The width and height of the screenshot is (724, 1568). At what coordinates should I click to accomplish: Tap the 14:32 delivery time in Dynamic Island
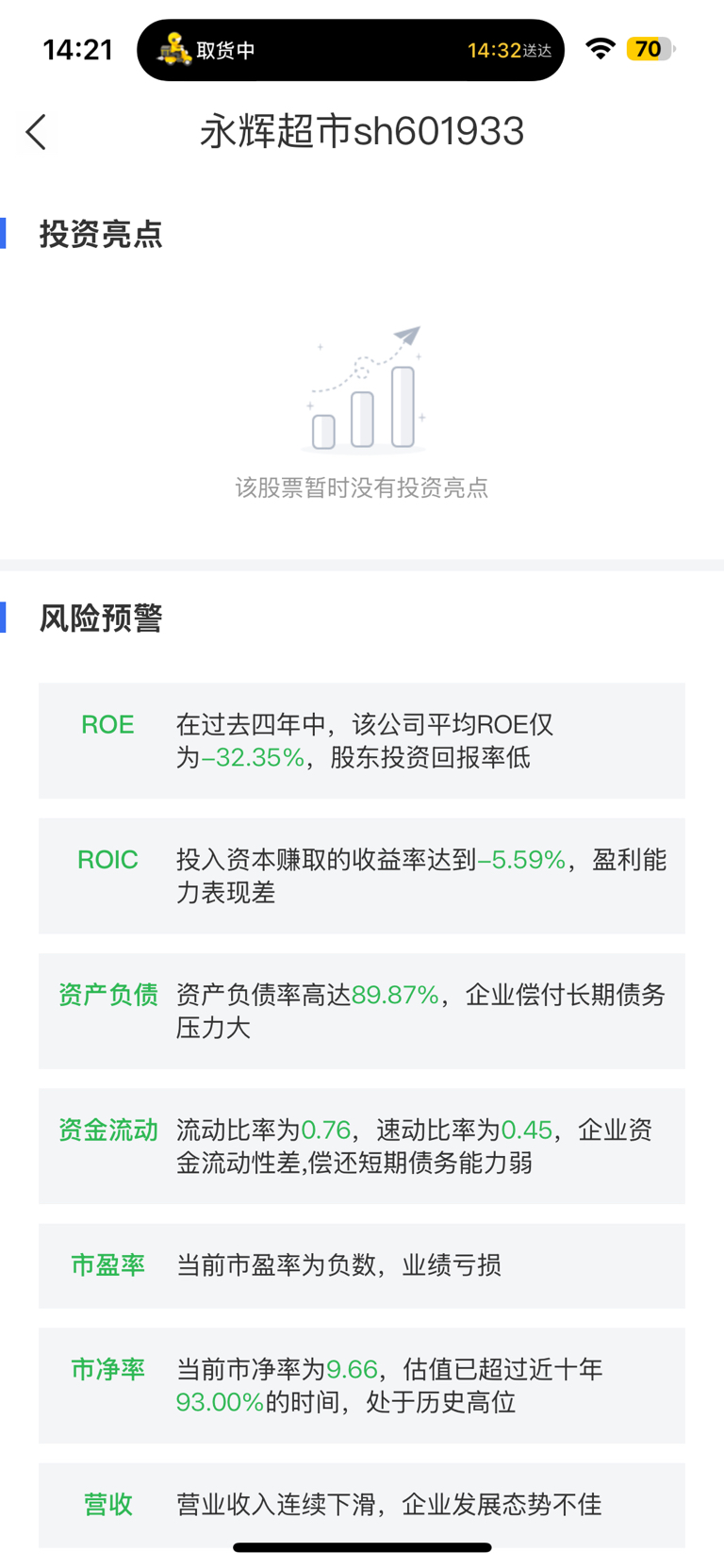495,50
